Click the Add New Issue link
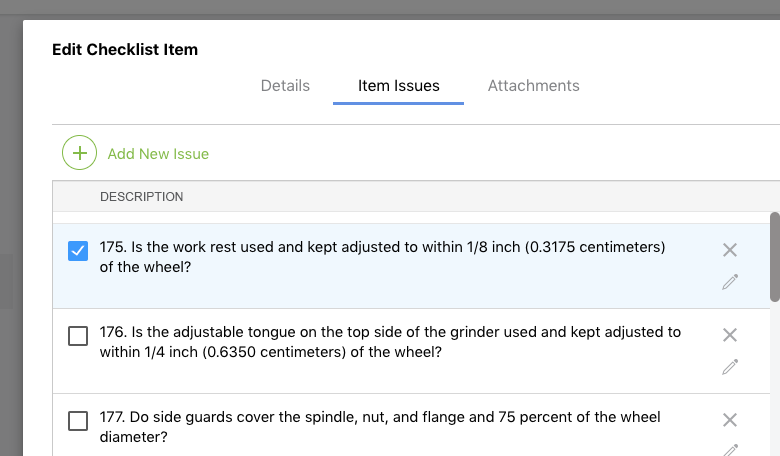The image size is (780, 456). pos(158,154)
